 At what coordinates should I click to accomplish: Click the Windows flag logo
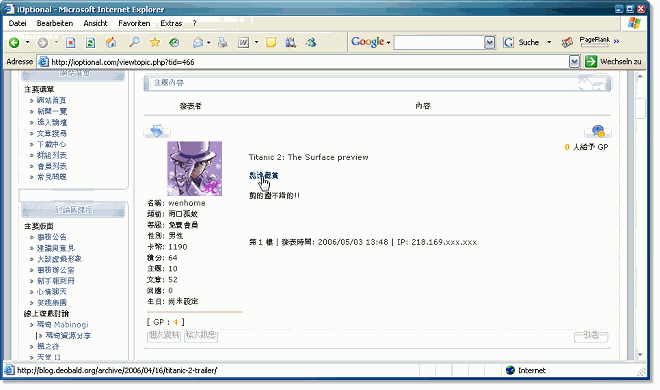pyautogui.click(x=634, y=23)
